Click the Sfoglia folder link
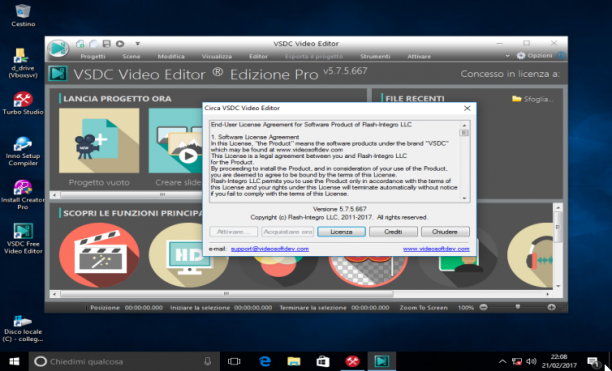Screen dimensions: 612x371 point(532,99)
